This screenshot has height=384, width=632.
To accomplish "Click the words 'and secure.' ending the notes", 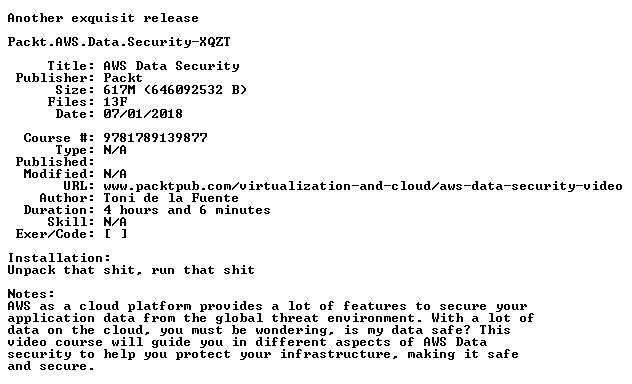I will click(x=51, y=366).
